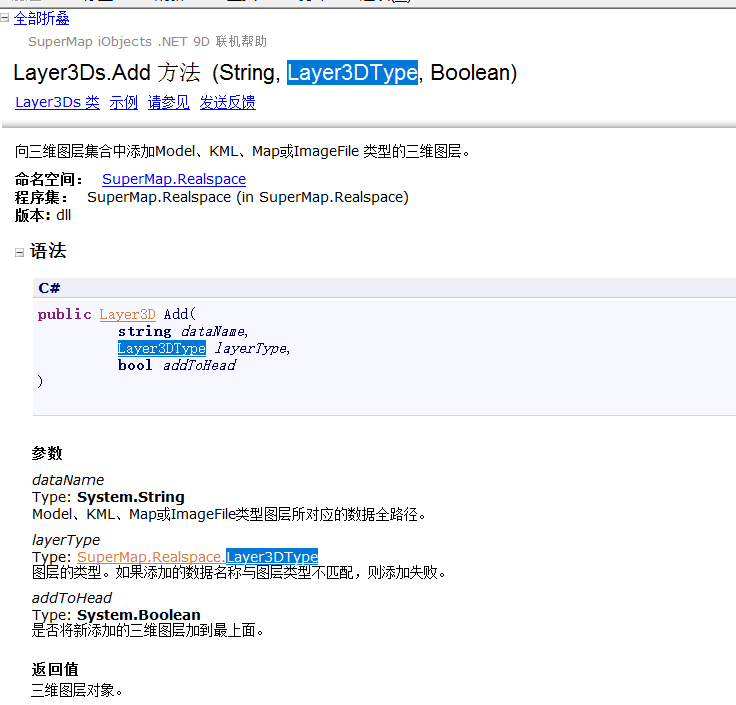736x705 pixels.
Task: Open highlighted Layer3DType link under layerType
Action: (x=271, y=557)
